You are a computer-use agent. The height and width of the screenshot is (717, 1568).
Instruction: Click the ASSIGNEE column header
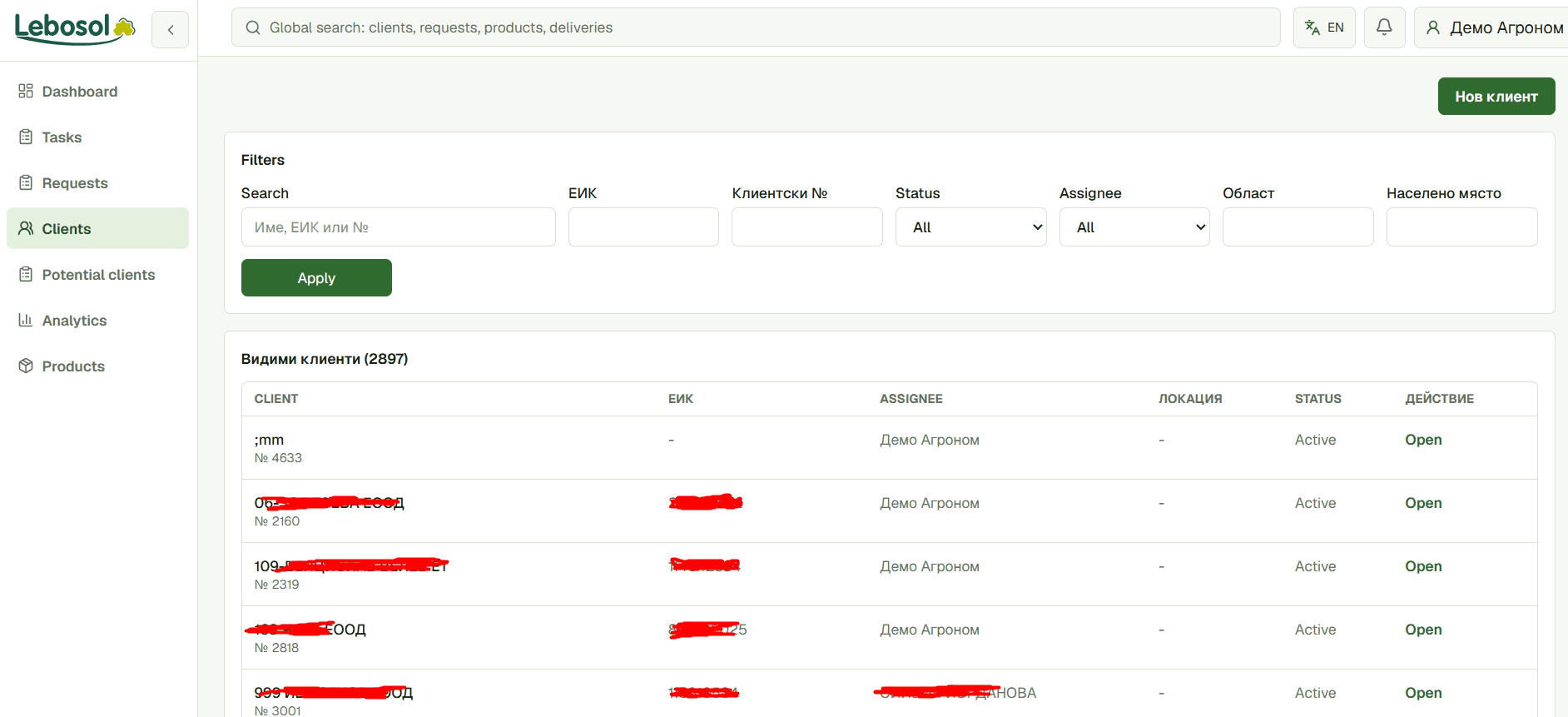[911, 399]
